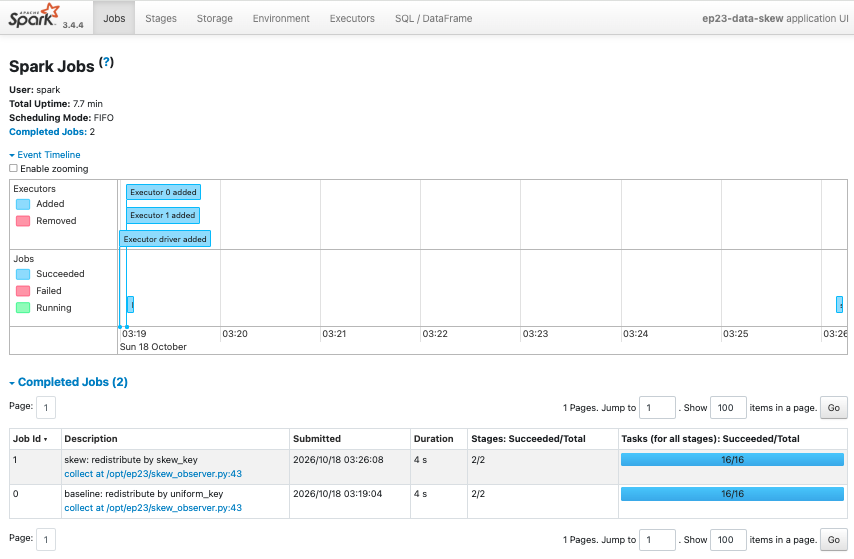Open the Executors tab
Viewport: 854px width, 559px height.
(352, 18)
